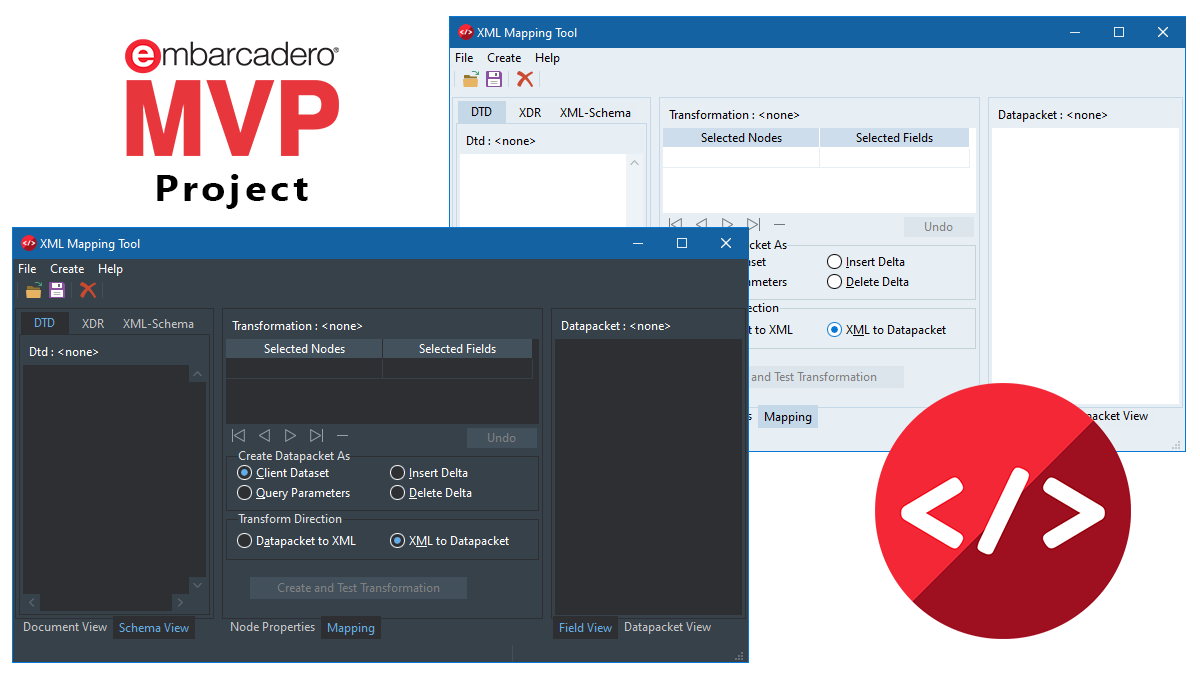Switch to XDR tab in light window
Viewport: 1200px width, 675px height.
click(x=530, y=112)
